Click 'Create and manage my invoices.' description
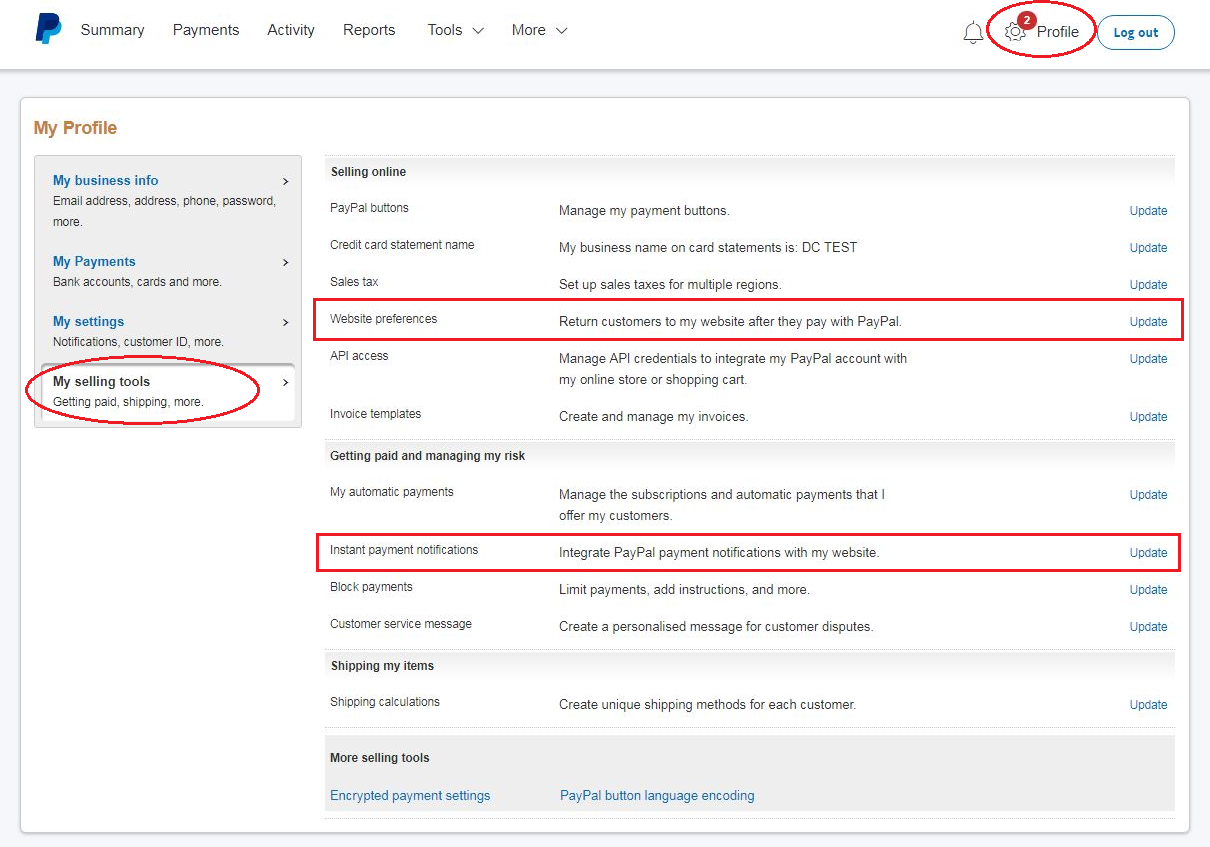 tap(654, 417)
